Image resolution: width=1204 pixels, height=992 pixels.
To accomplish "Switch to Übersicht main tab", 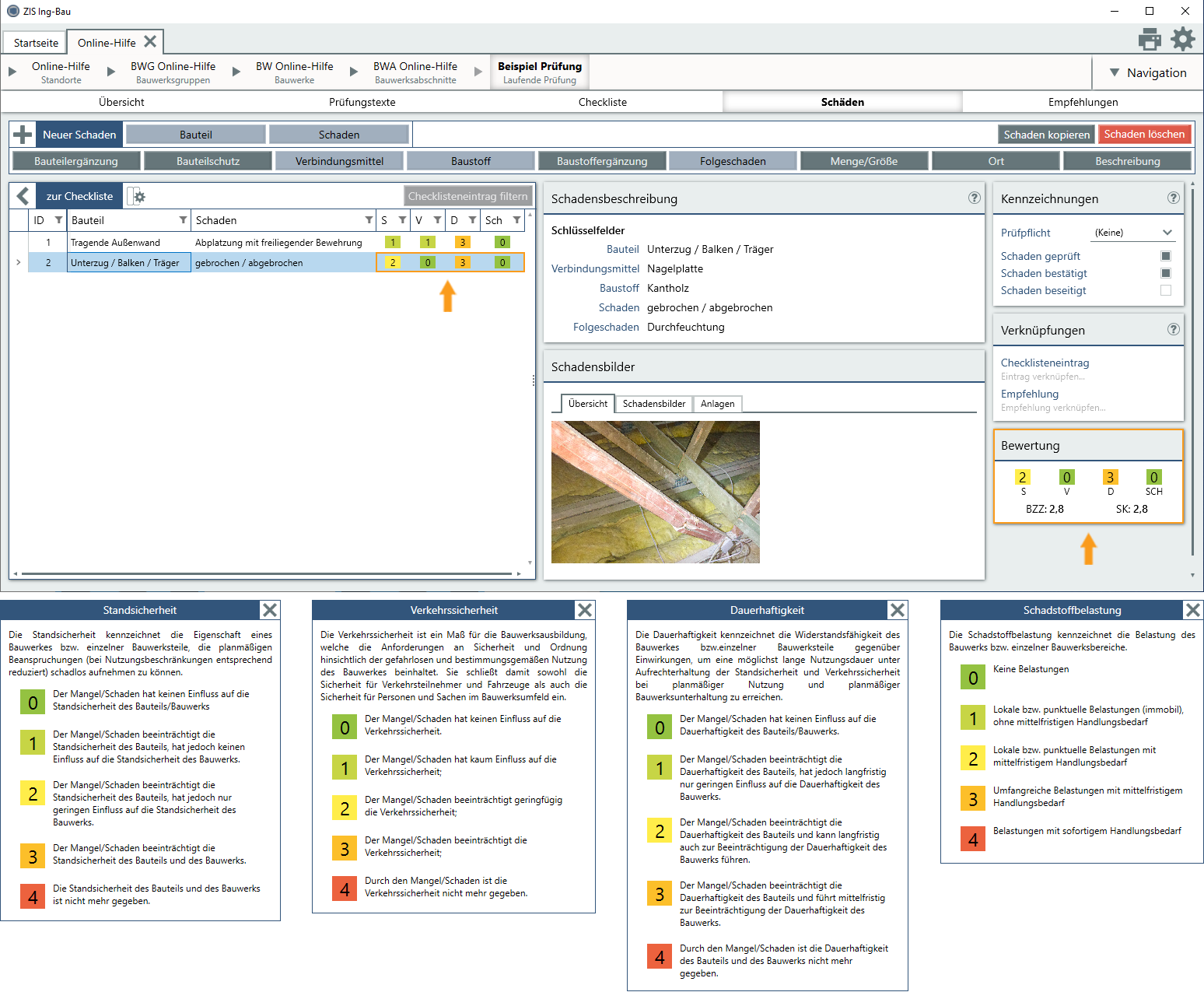I will (x=121, y=102).
